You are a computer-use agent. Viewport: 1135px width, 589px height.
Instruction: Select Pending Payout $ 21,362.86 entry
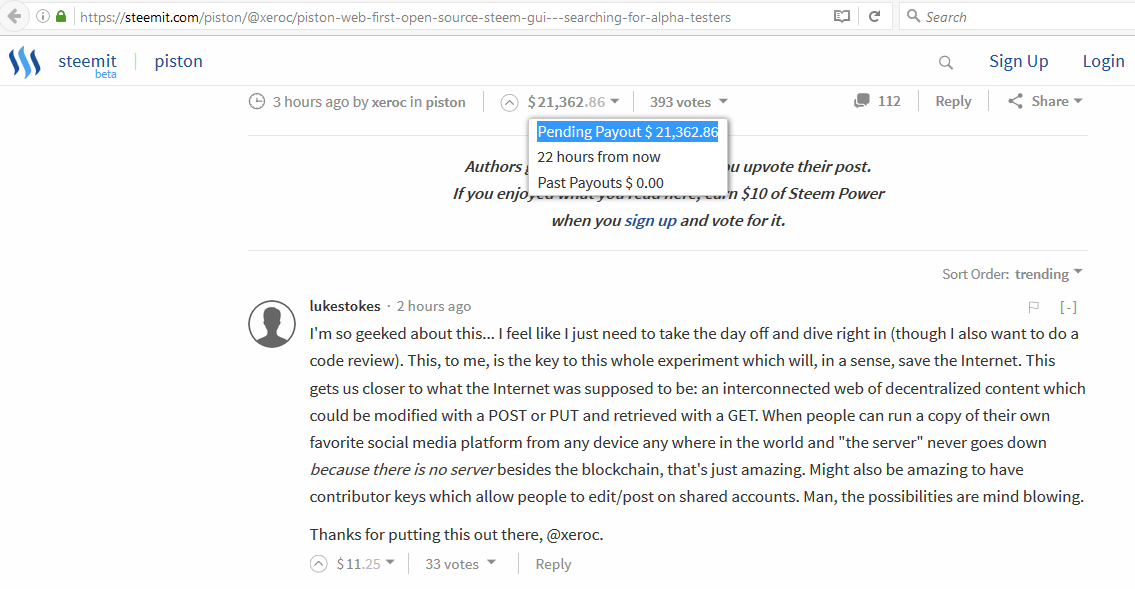628,132
